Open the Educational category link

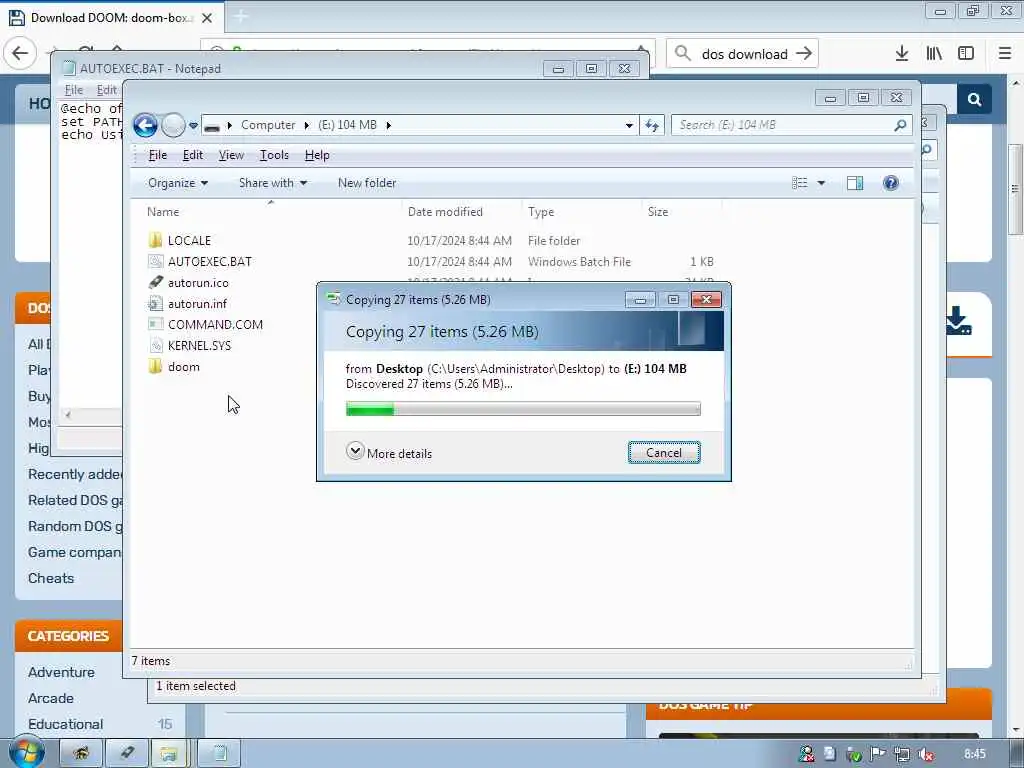click(65, 725)
